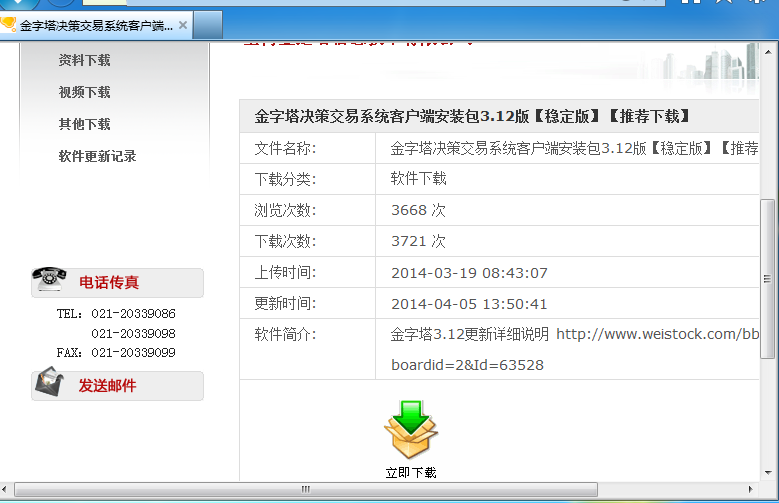Click the horizontal scrollbar left arrow
The image size is (779, 503).
coord(4,489)
